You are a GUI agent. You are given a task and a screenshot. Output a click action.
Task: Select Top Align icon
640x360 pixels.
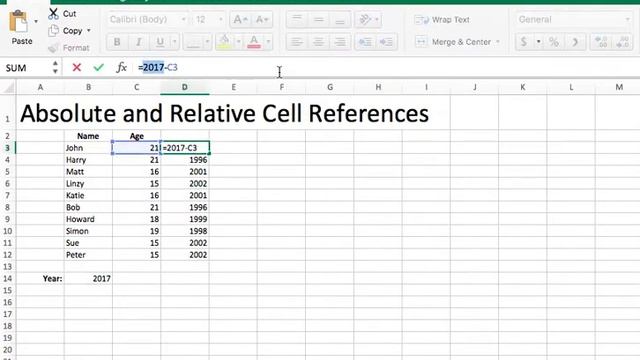(297, 19)
